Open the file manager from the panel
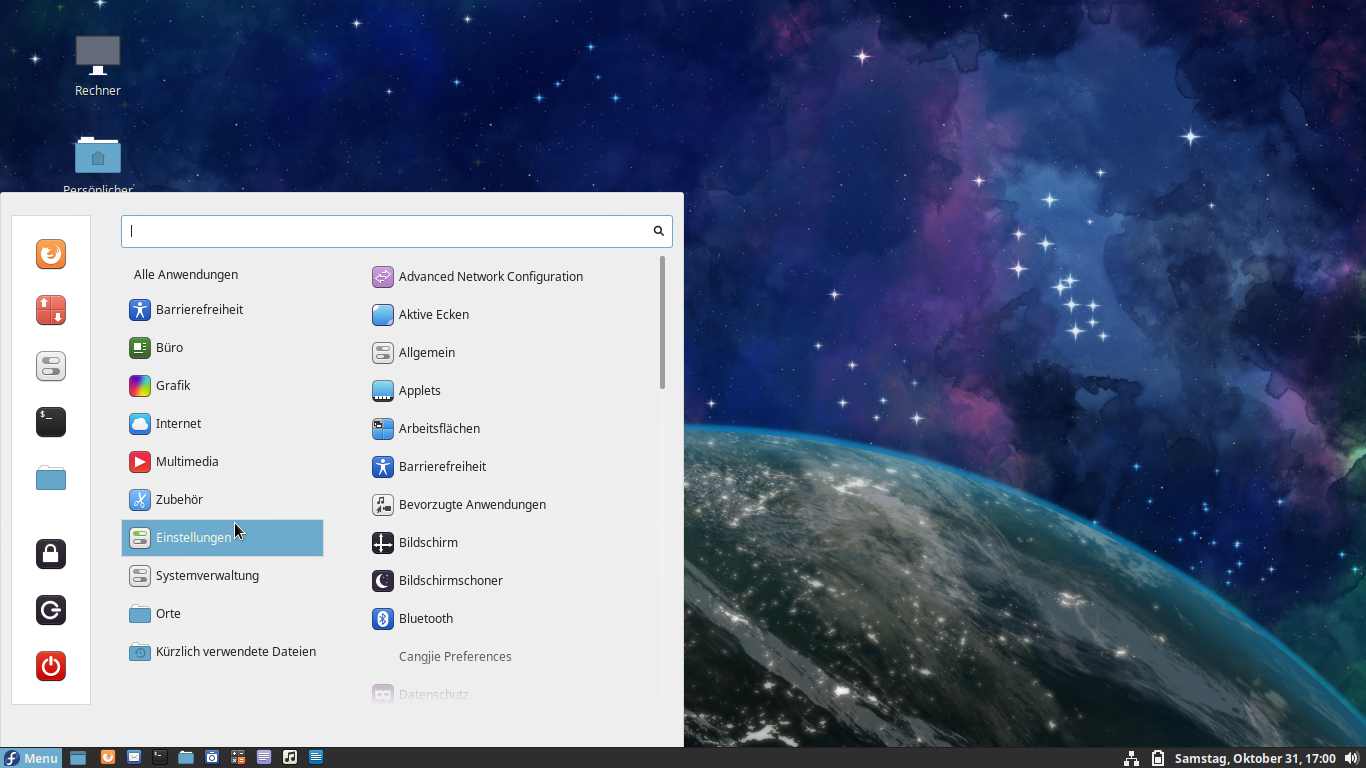This screenshot has width=1366, height=768. (x=186, y=757)
